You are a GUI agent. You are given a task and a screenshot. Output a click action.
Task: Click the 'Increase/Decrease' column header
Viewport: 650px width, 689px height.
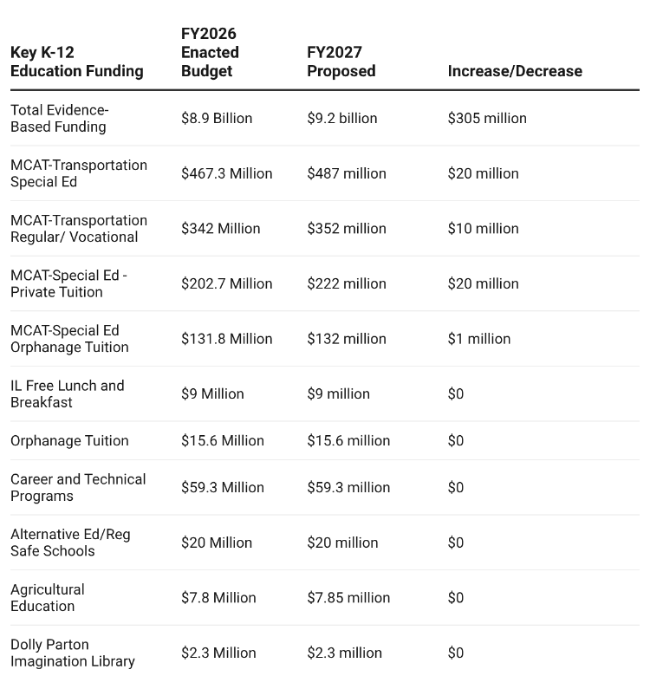(515, 71)
